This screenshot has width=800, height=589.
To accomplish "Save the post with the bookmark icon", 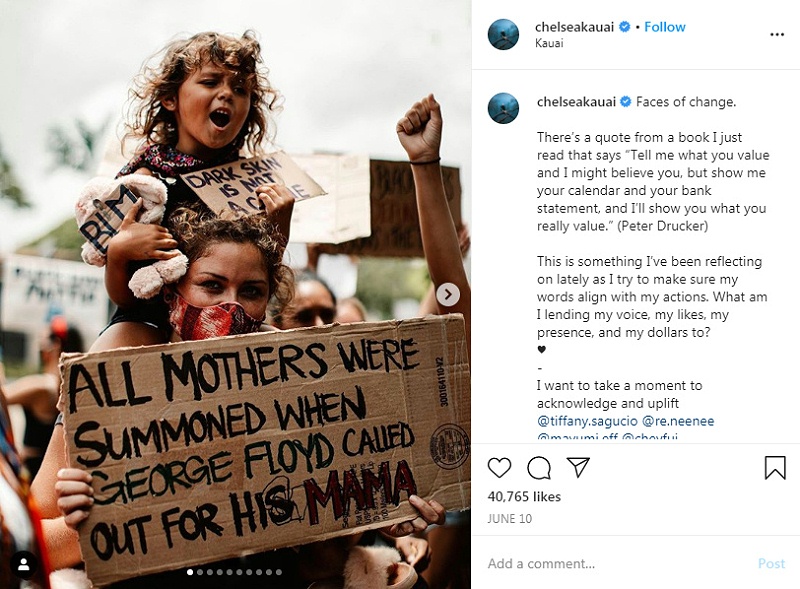I will [x=775, y=467].
